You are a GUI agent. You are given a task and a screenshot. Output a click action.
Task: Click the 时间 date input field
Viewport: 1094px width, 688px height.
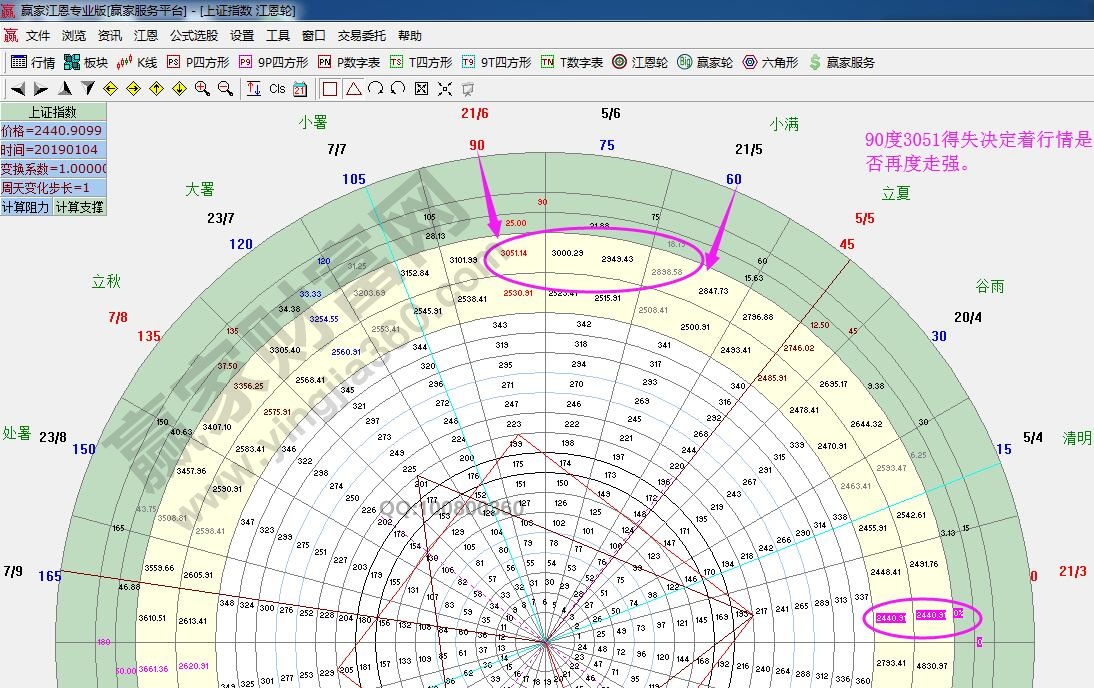pos(53,150)
